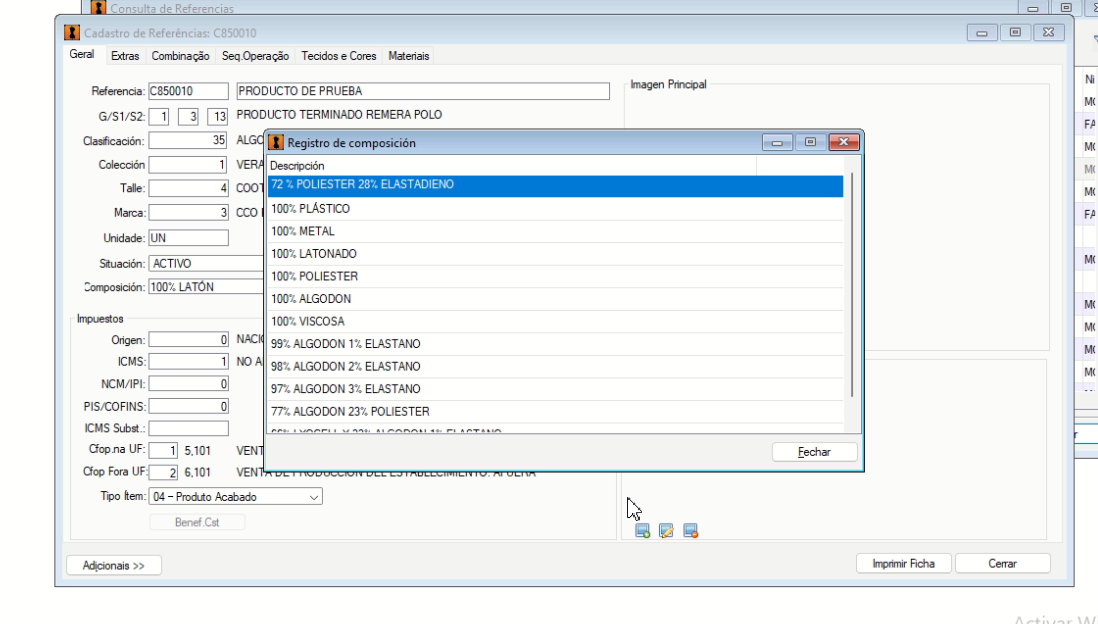Click the Clasificación input field
The width and height of the screenshot is (1098, 624).
click(188, 141)
